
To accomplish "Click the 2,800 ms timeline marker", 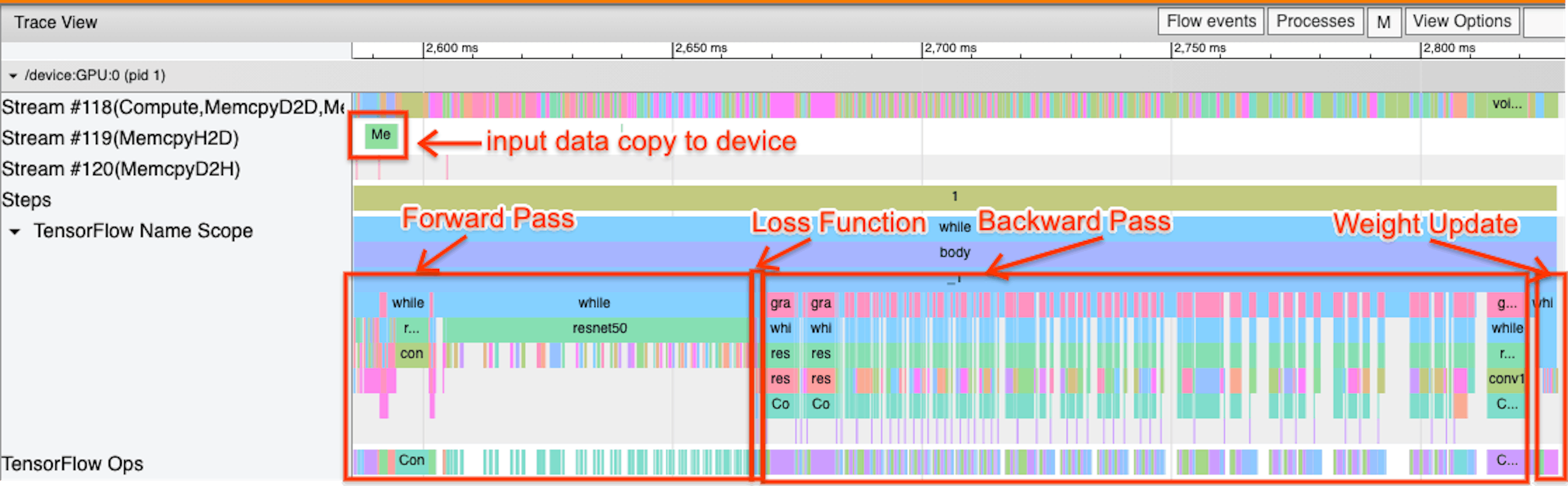I will point(1449,49).
